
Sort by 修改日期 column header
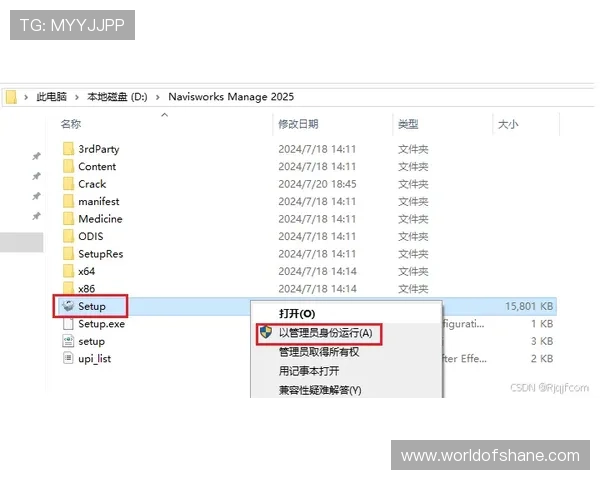298,124
